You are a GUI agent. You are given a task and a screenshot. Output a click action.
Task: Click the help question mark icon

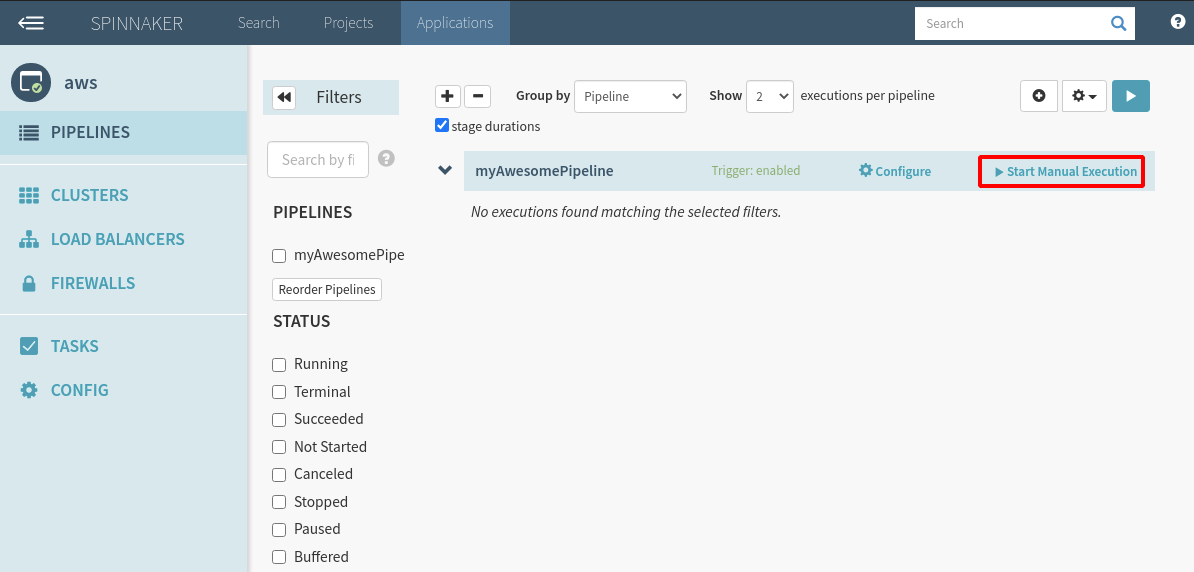tap(1178, 22)
